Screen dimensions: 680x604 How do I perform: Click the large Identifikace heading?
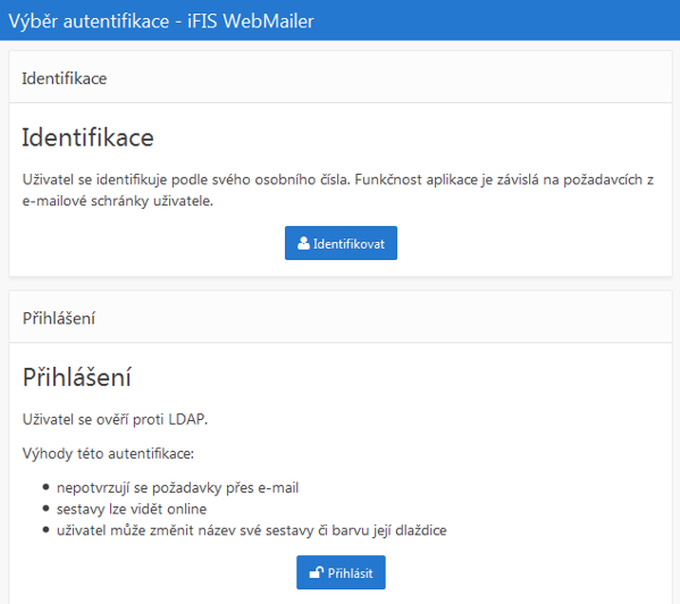[x=88, y=138]
